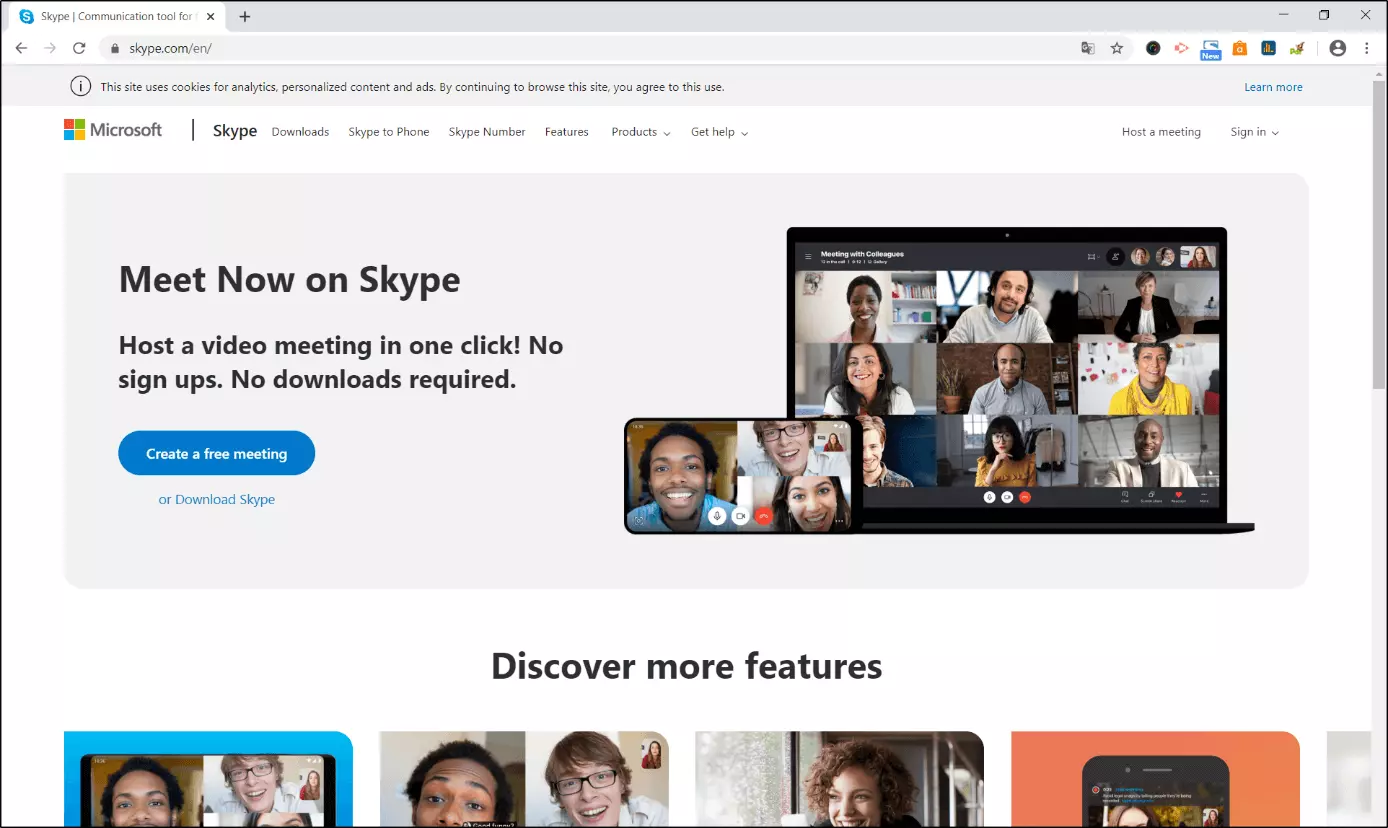Click the browser forward arrow
Image resolution: width=1388 pixels, height=828 pixels.
[x=50, y=48]
